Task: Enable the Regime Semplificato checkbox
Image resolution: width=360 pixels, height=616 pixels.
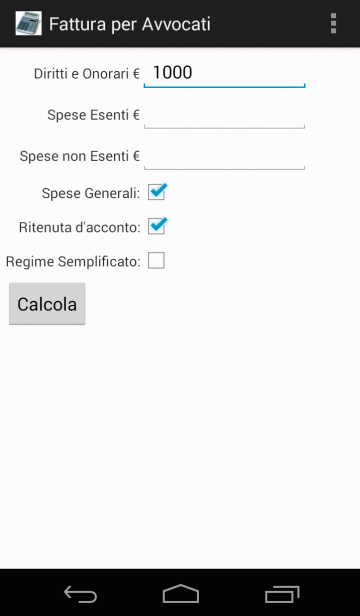Action: [x=156, y=261]
